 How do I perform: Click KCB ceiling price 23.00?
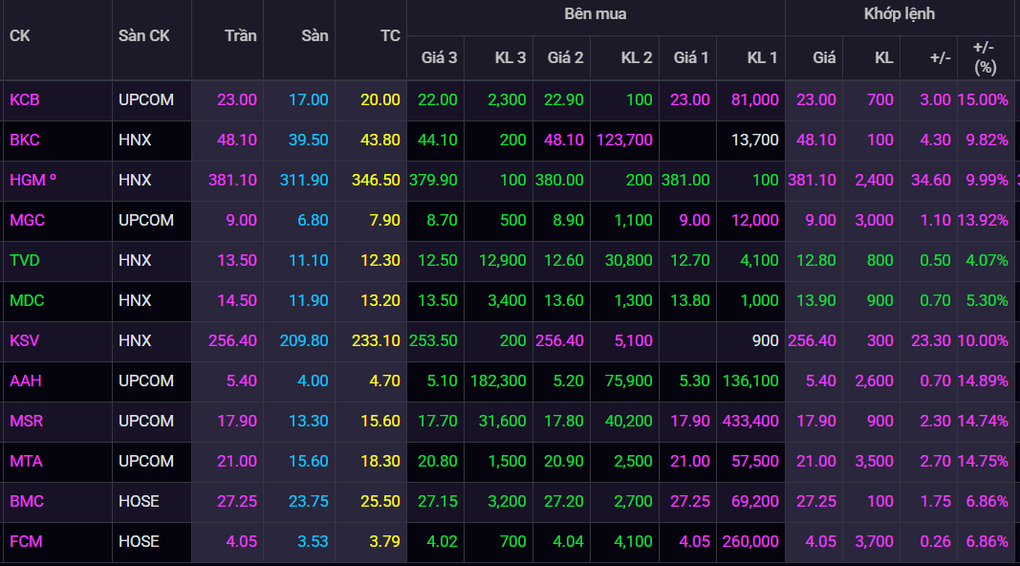[237, 100]
